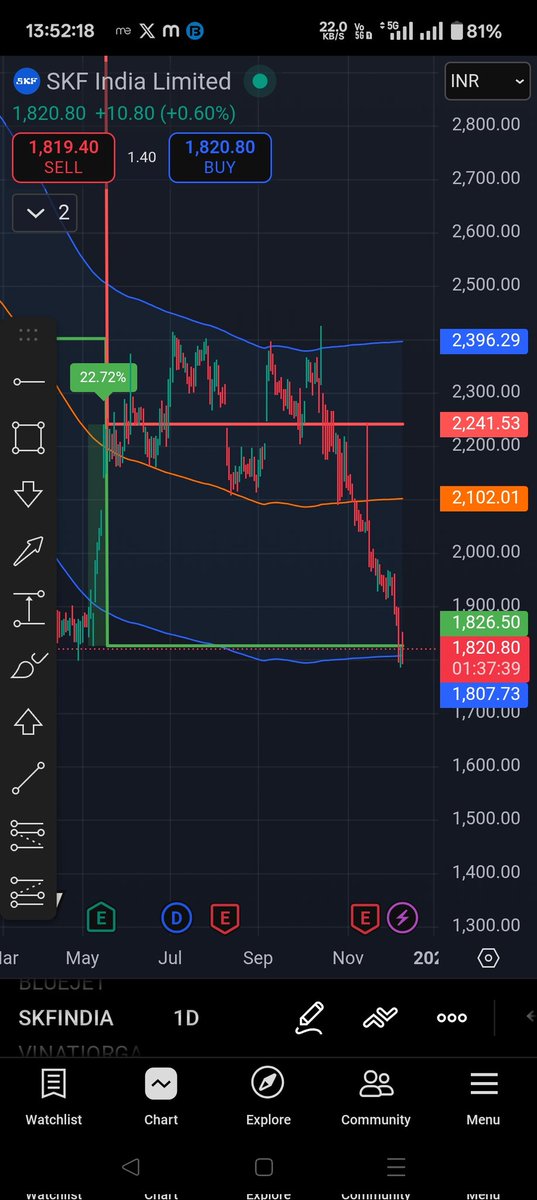
Task: Grab the drawing toolbar dotted handle
Action: tap(28, 335)
